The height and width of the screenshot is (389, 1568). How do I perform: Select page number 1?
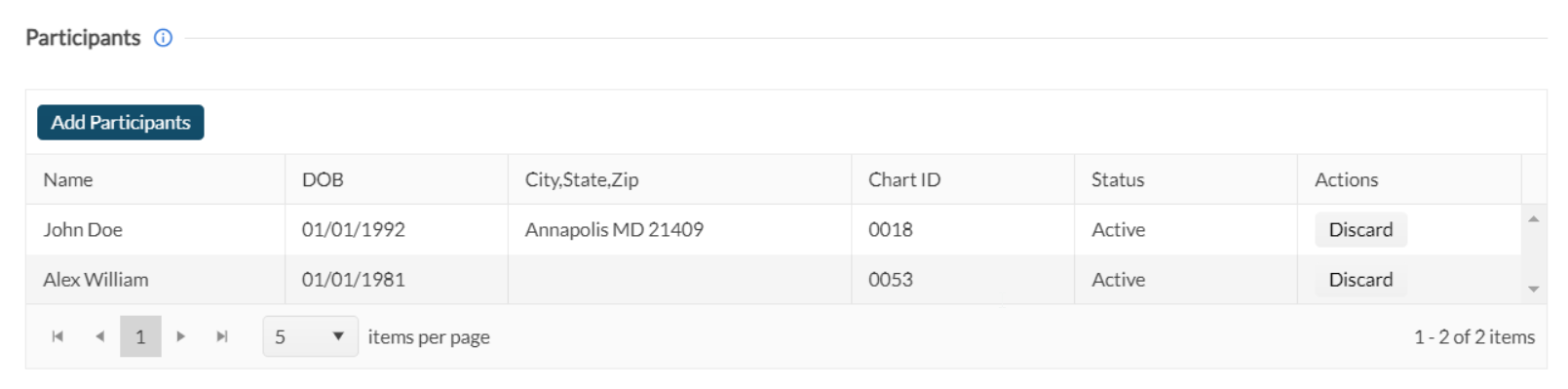140,336
